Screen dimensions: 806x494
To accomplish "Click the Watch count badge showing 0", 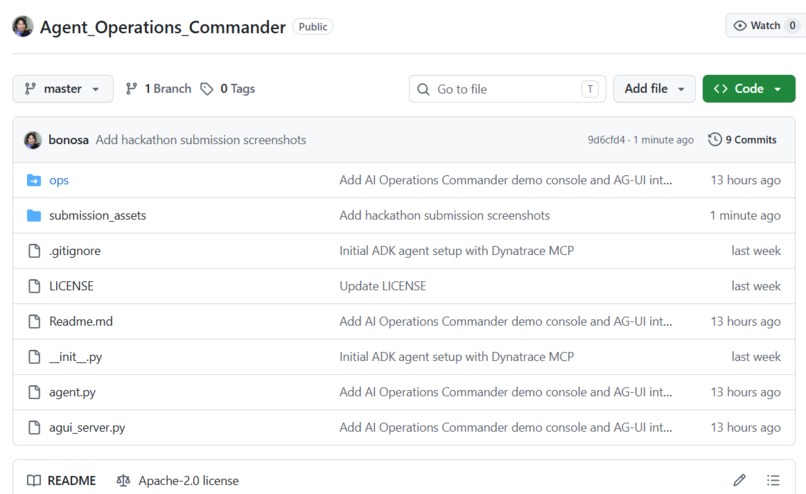I will 792,26.
